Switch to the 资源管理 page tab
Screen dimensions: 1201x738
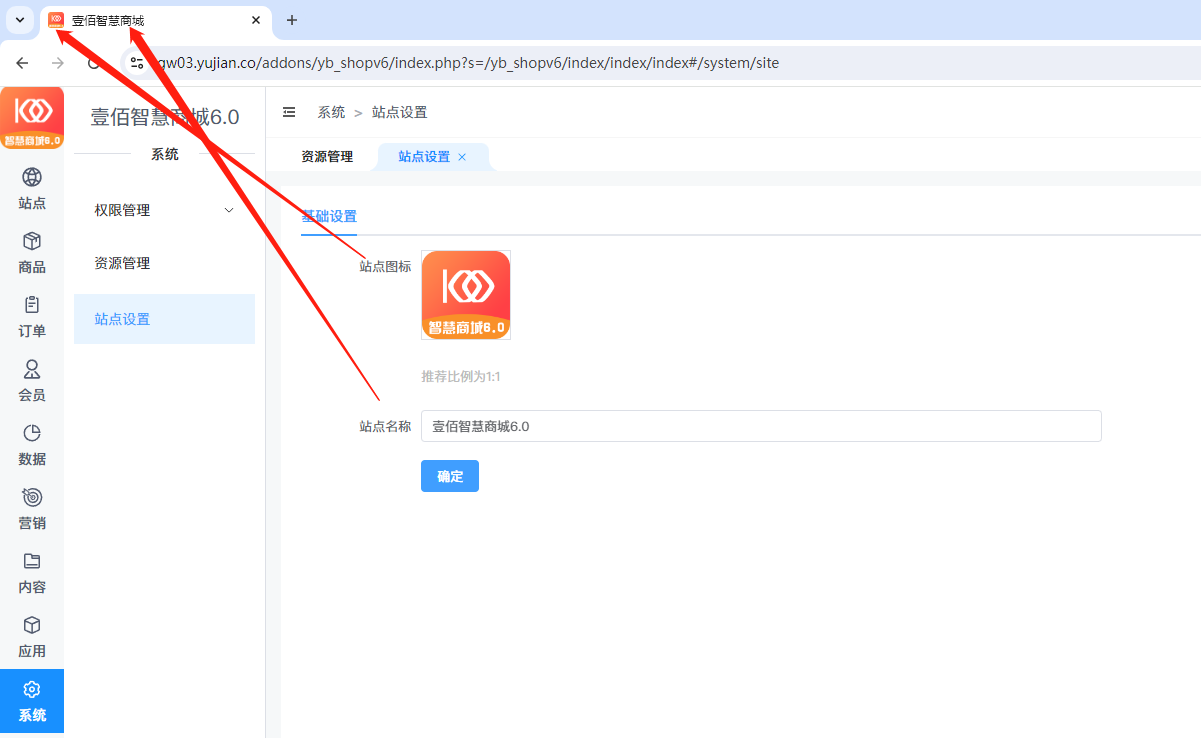point(327,157)
